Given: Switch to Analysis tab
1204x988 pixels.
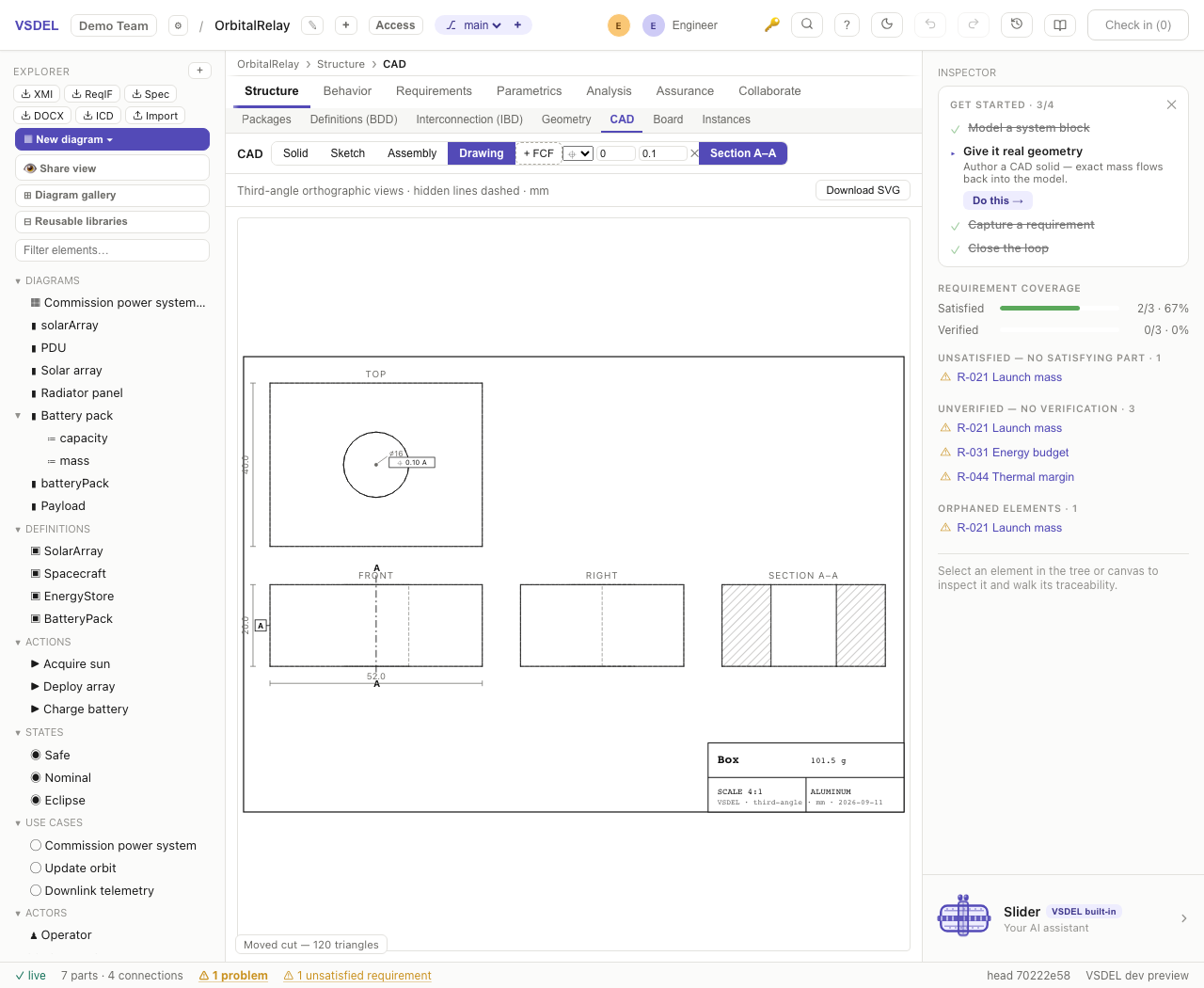Looking at the screenshot, I should 609,91.
